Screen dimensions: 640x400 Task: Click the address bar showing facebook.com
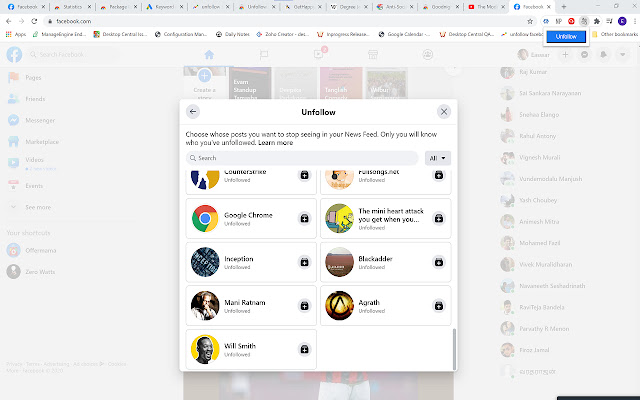coord(286,21)
